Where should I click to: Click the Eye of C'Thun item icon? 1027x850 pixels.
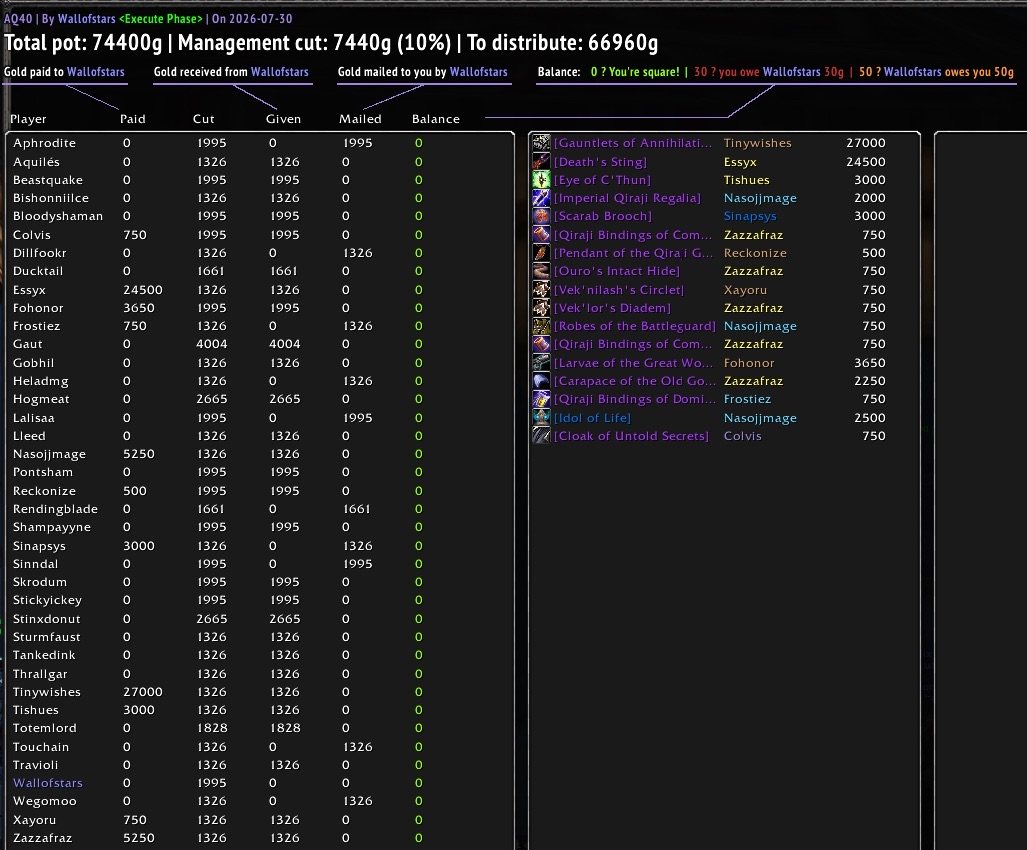[x=541, y=179]
